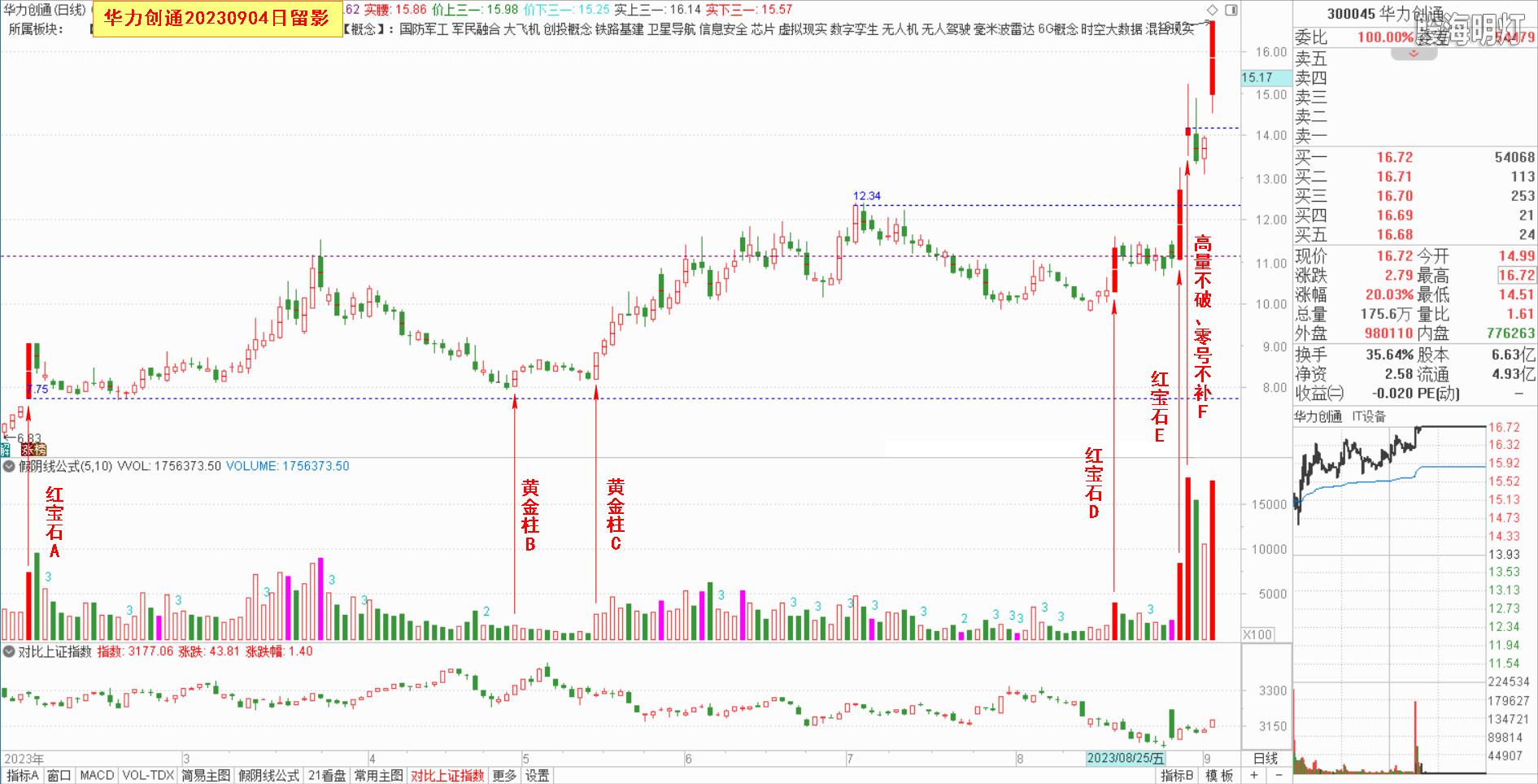Viewport: 1538px width, 784px height.
Task: Select the 假阴线公式 tab
Action: [x=269, y=776]
